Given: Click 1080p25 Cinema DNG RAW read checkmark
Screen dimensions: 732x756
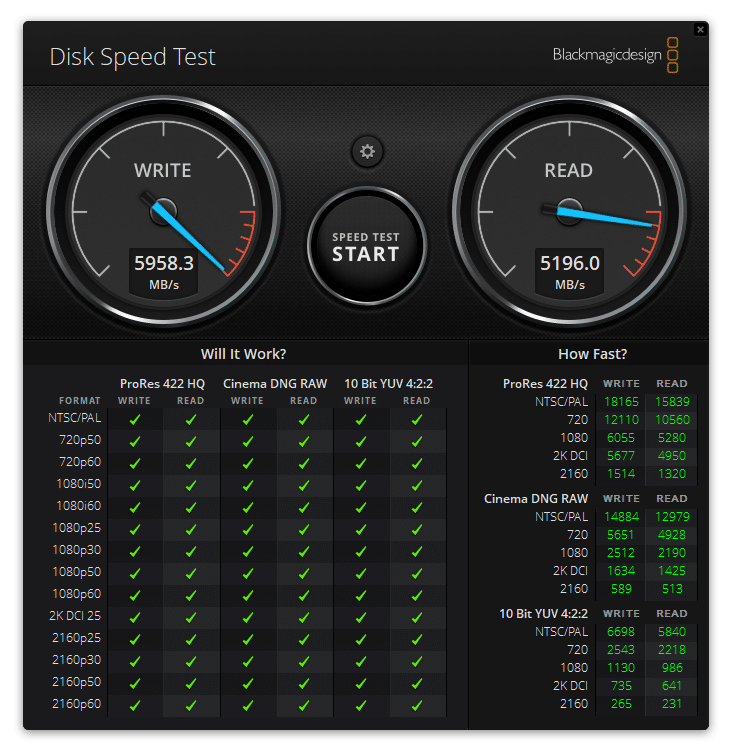Looking at the screenshot, I should tap(304, 529).
